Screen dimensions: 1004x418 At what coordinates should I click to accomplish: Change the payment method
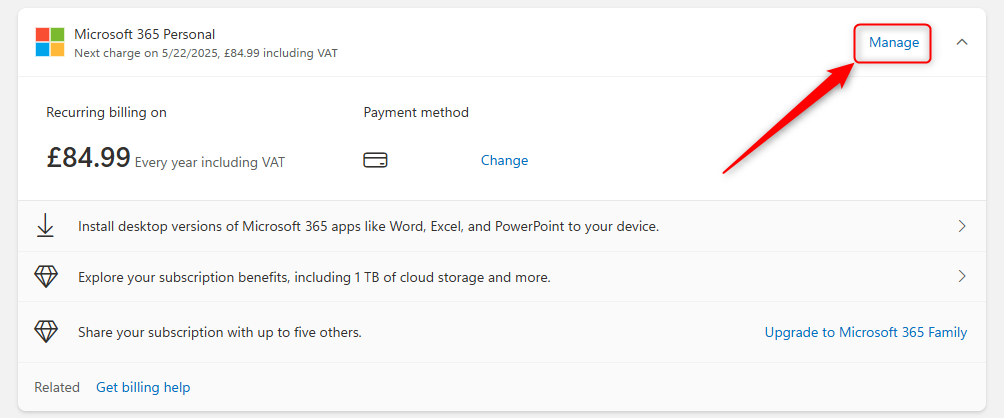pyautogui.click(x=504, y=160)
